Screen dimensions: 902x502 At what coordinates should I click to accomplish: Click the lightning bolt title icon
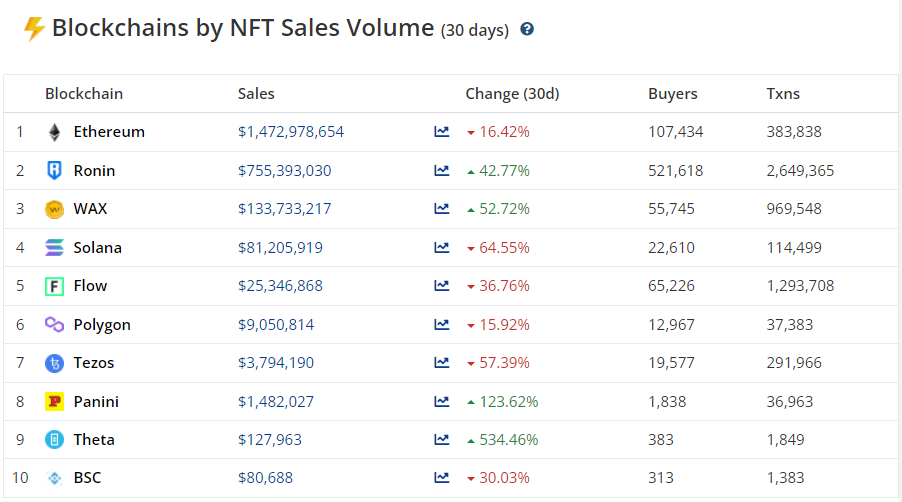pos(34,28)
